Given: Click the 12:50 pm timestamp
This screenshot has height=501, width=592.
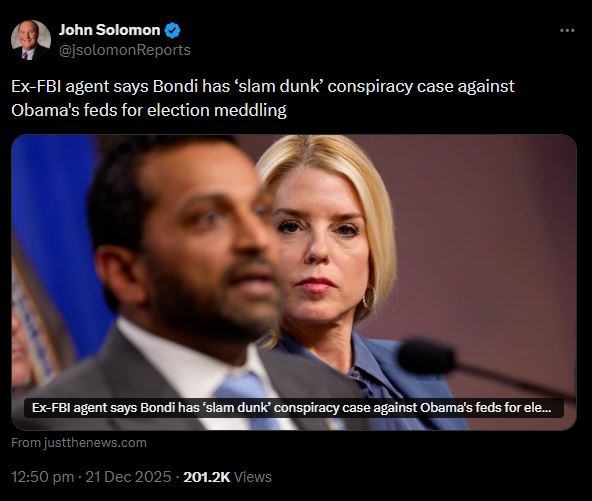Looking at the screenshot, I should tap(42, 477).
